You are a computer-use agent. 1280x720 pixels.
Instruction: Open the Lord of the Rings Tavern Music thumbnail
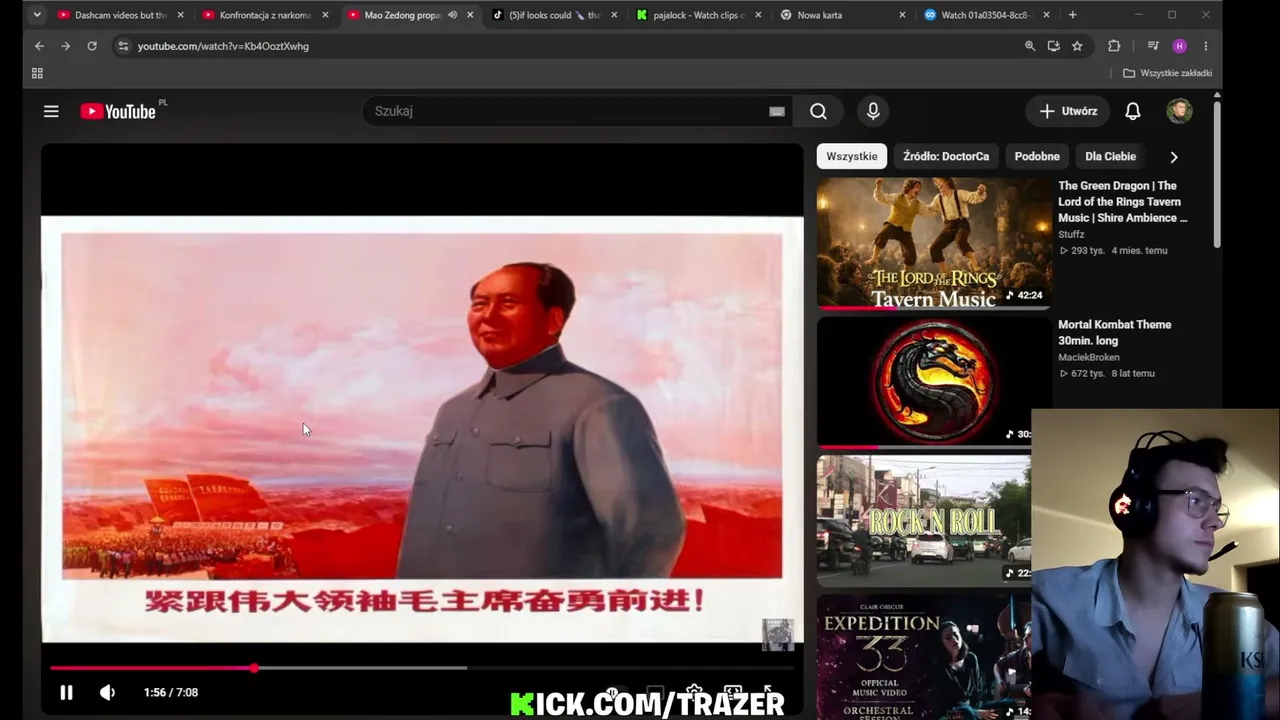[x=934, y=243]
